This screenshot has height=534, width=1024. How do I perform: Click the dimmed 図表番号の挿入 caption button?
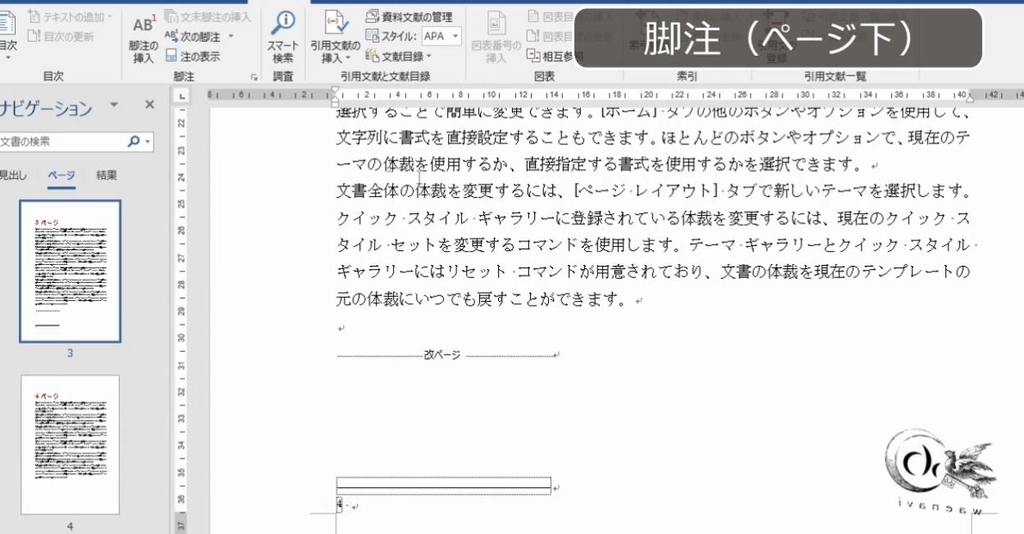click(496, 38)
